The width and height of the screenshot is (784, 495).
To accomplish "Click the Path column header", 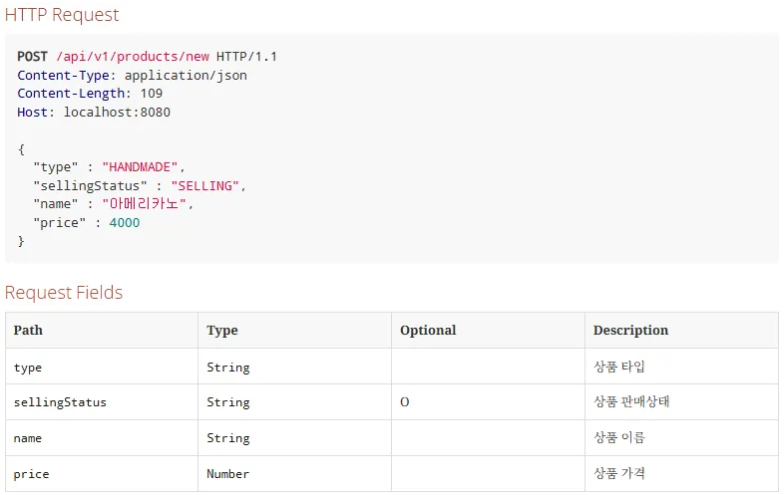I will pyautogui.click(x=28, y=330).
